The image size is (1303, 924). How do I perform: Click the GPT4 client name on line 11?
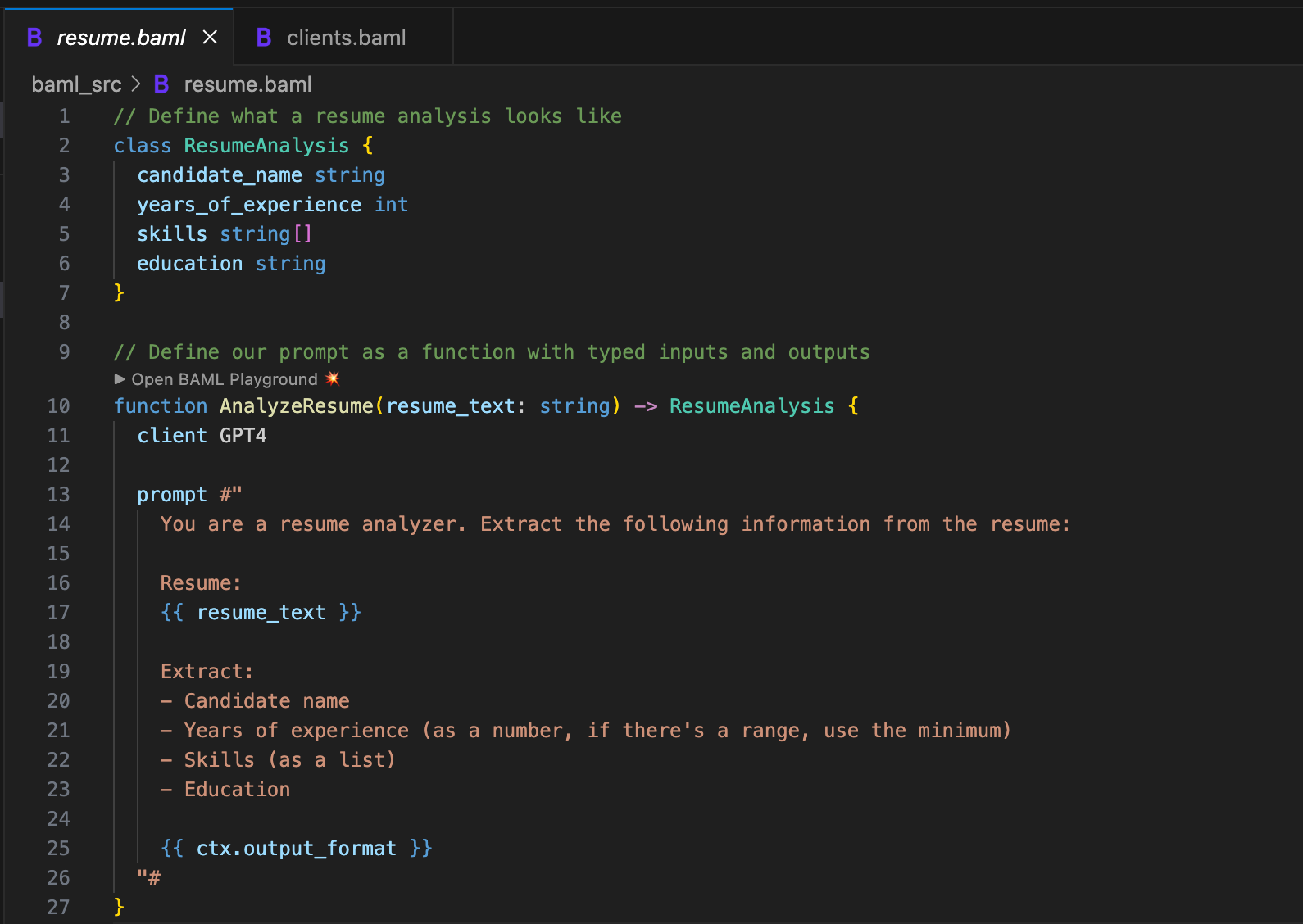243,436
